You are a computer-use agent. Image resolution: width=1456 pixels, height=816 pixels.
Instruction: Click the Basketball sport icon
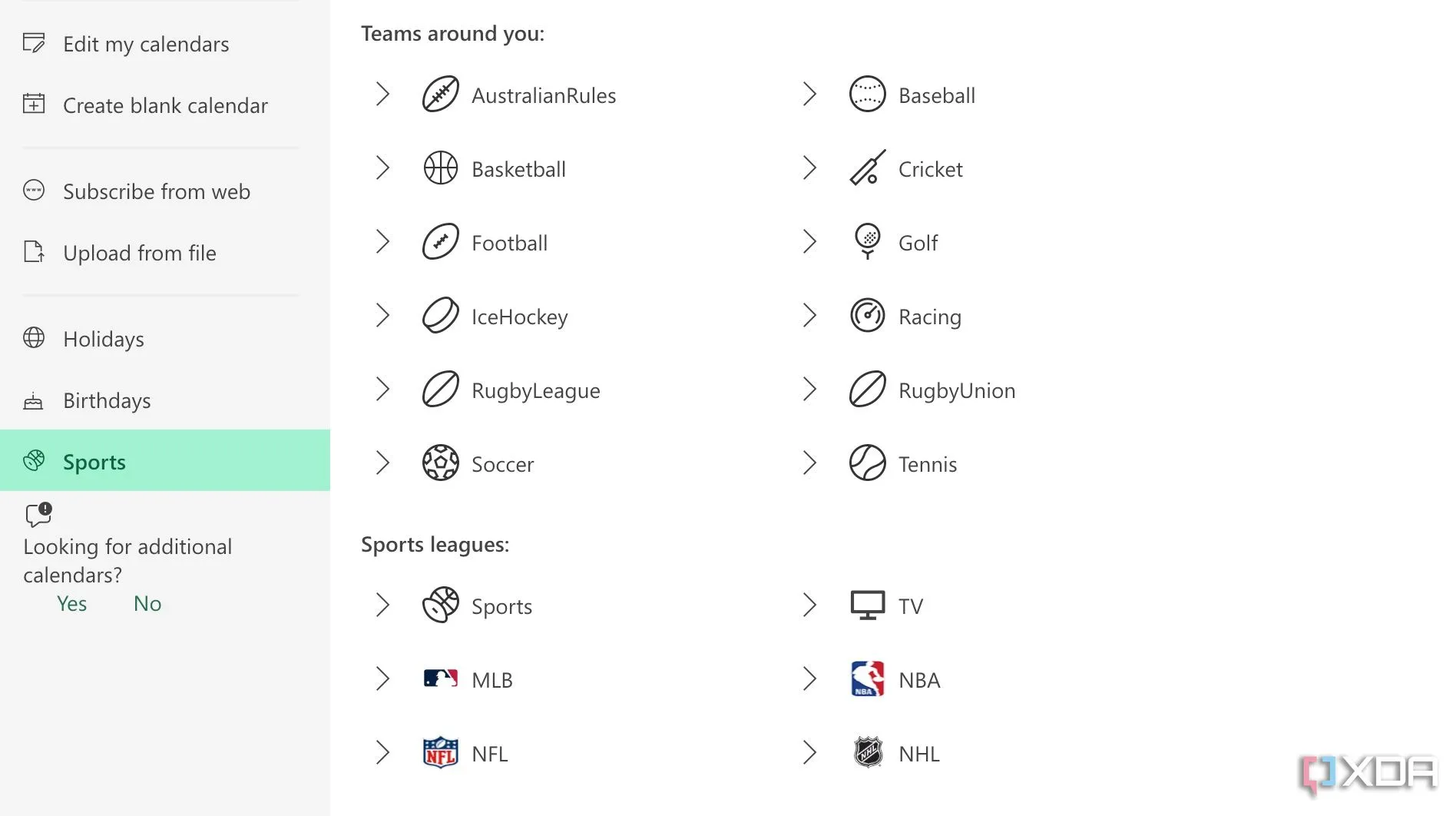tap(440, 168)
